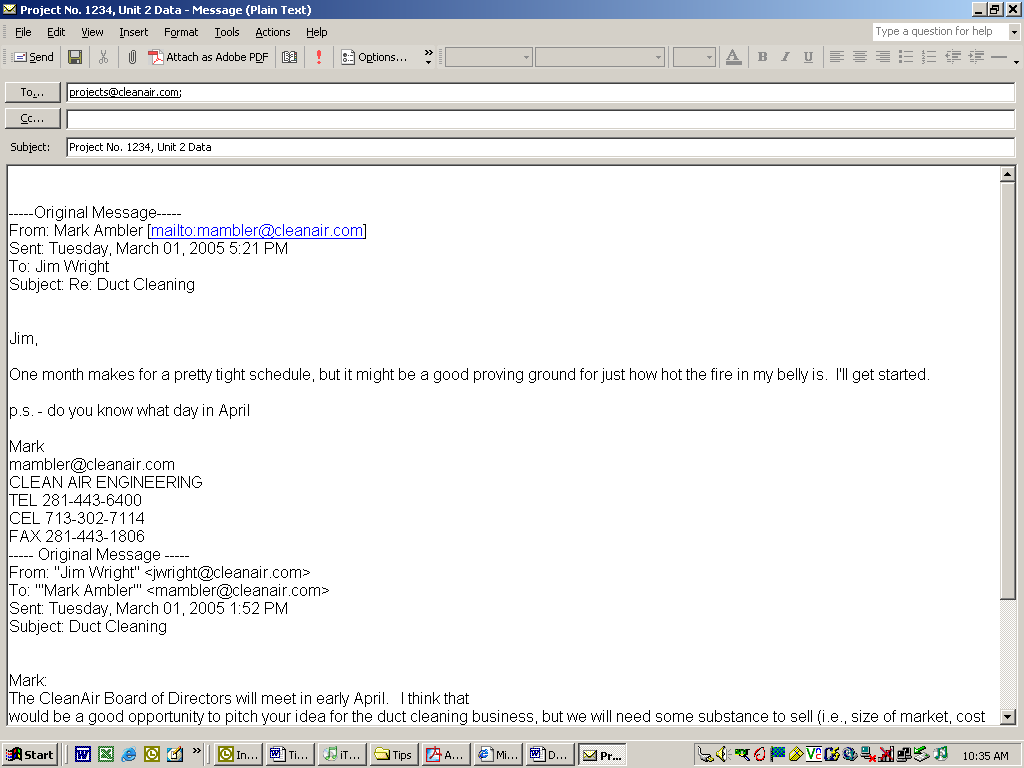Click the Cc... button
Image resolution: width=1024 pixels, height=768 pixels.
pyautogui.click(x=33, y=118)
